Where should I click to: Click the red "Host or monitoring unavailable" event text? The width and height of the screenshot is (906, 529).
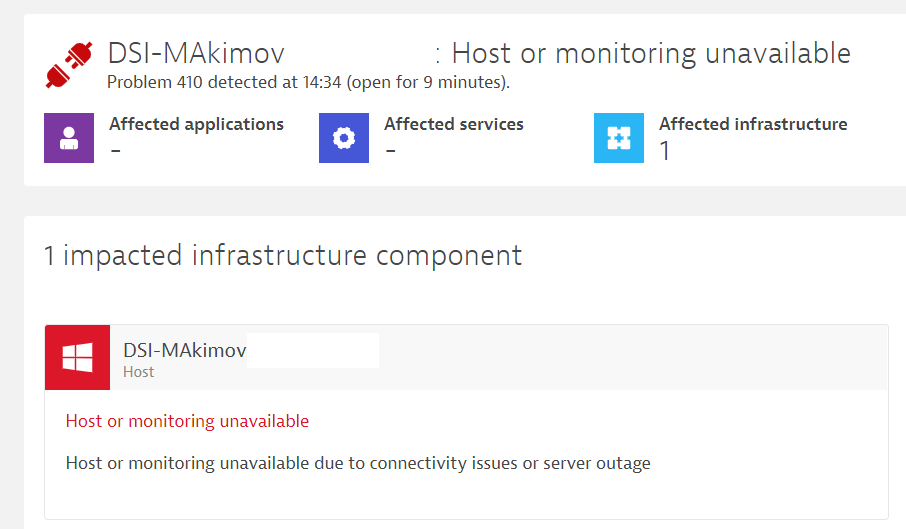(x=187, y=421)
